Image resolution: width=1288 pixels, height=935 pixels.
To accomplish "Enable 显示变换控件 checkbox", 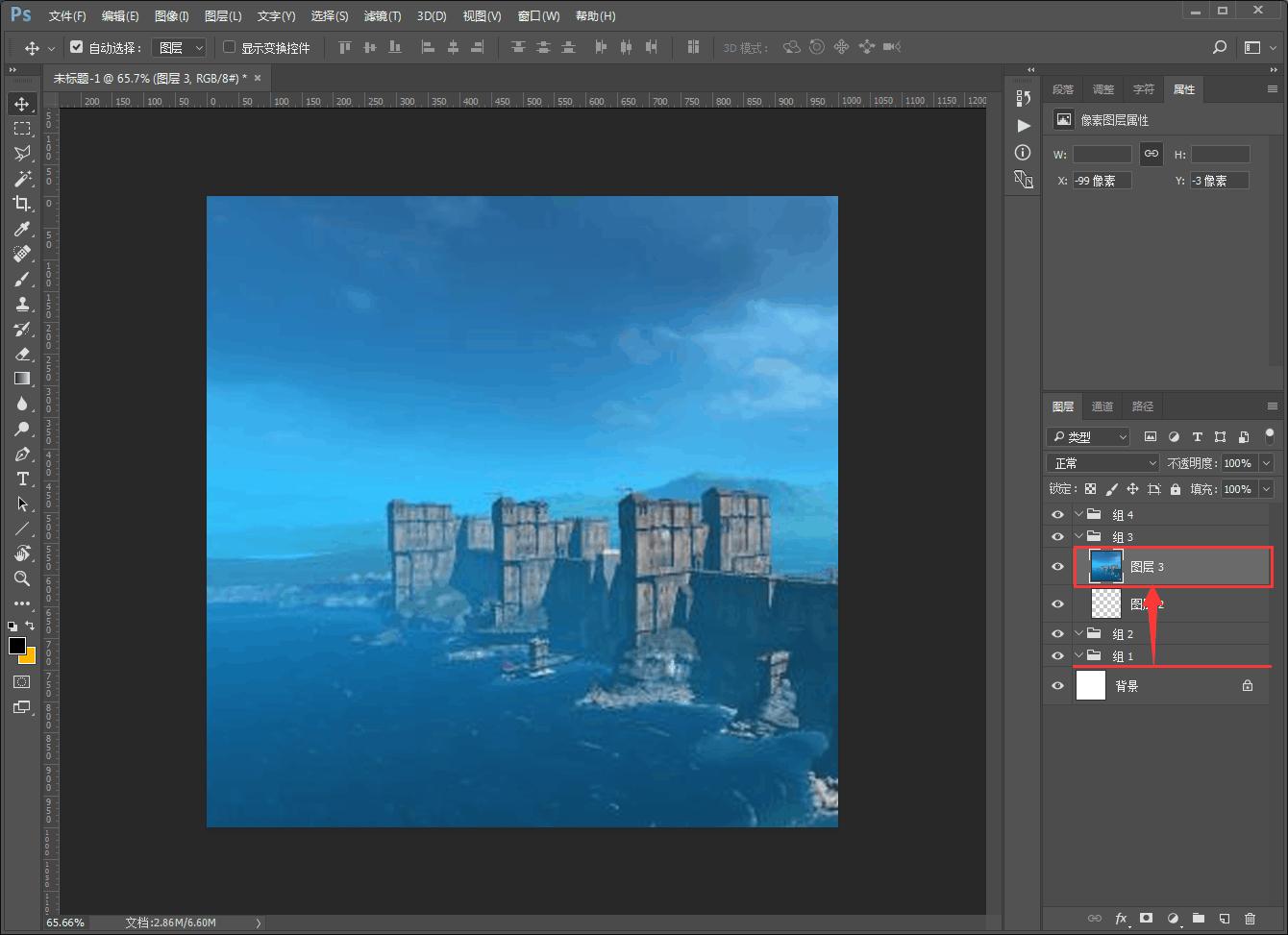I will [x=230, y=47].
